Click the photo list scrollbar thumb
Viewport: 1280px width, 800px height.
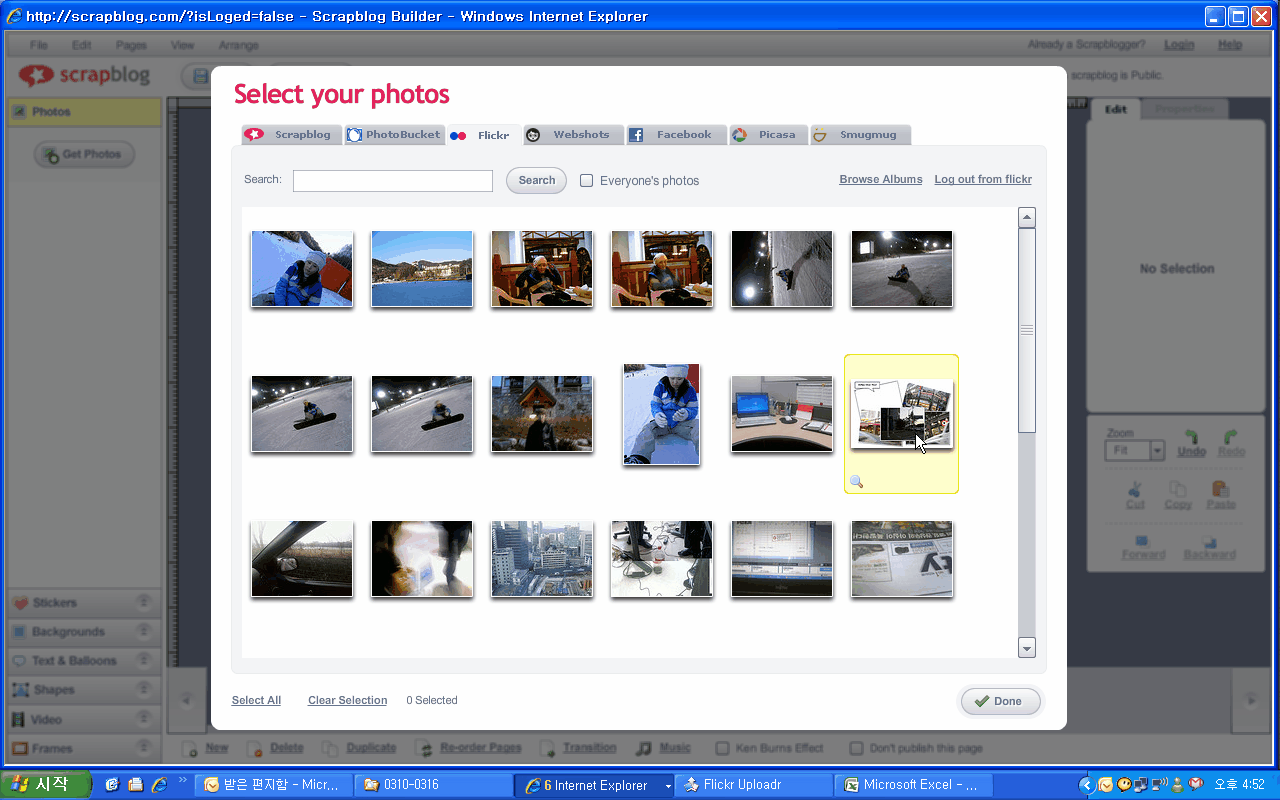[x=1027, y=330]
